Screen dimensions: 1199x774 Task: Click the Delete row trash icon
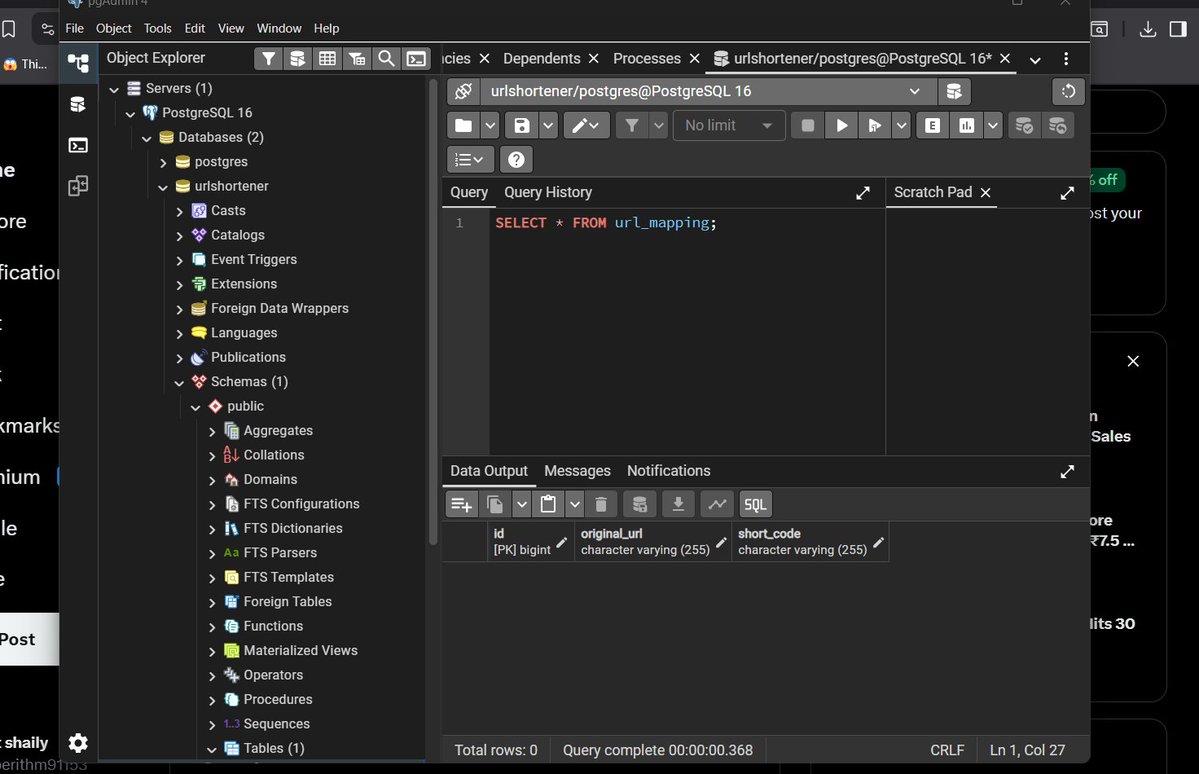(601, 504)
